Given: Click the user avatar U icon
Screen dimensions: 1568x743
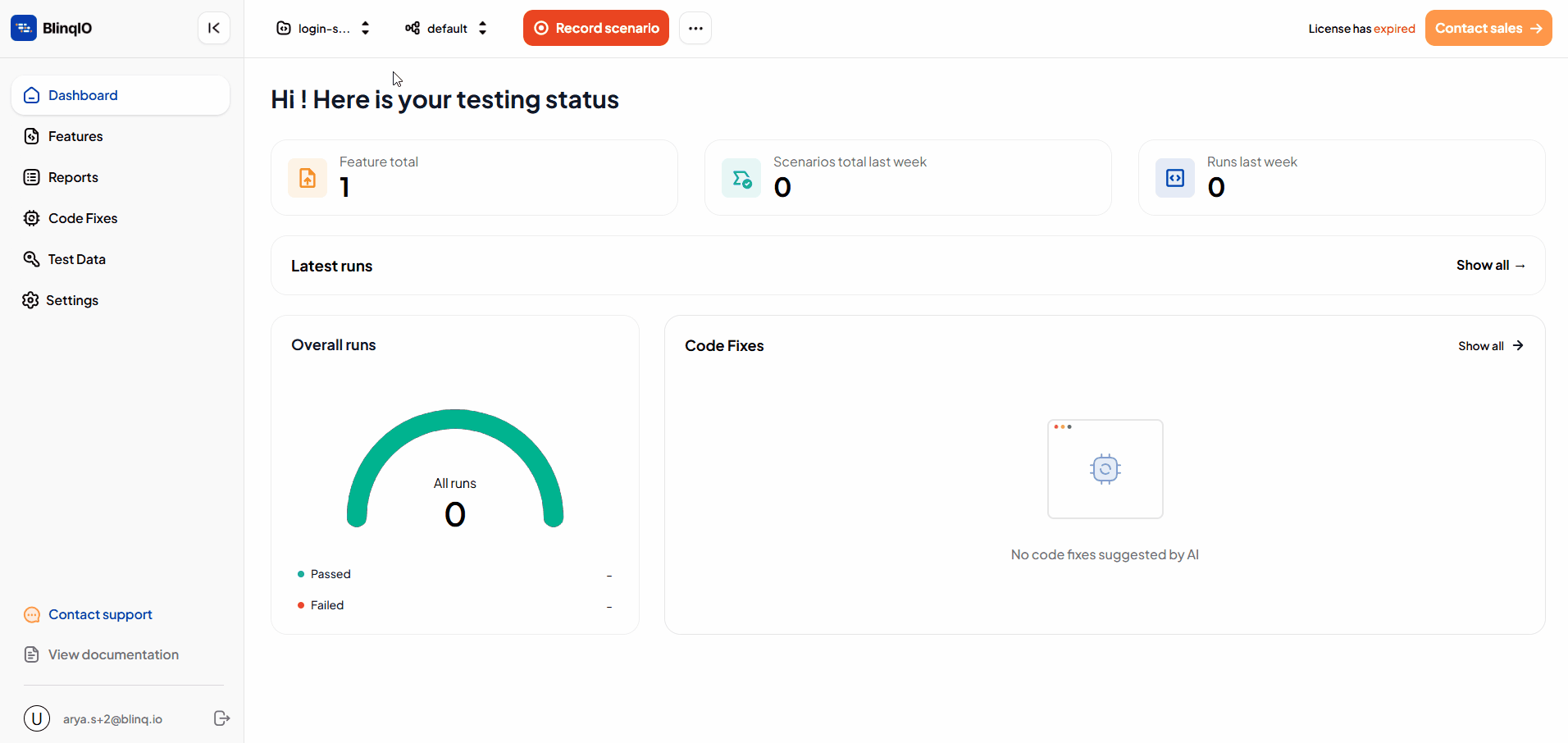Looking at the screenshot, I should tap(37, 718).
